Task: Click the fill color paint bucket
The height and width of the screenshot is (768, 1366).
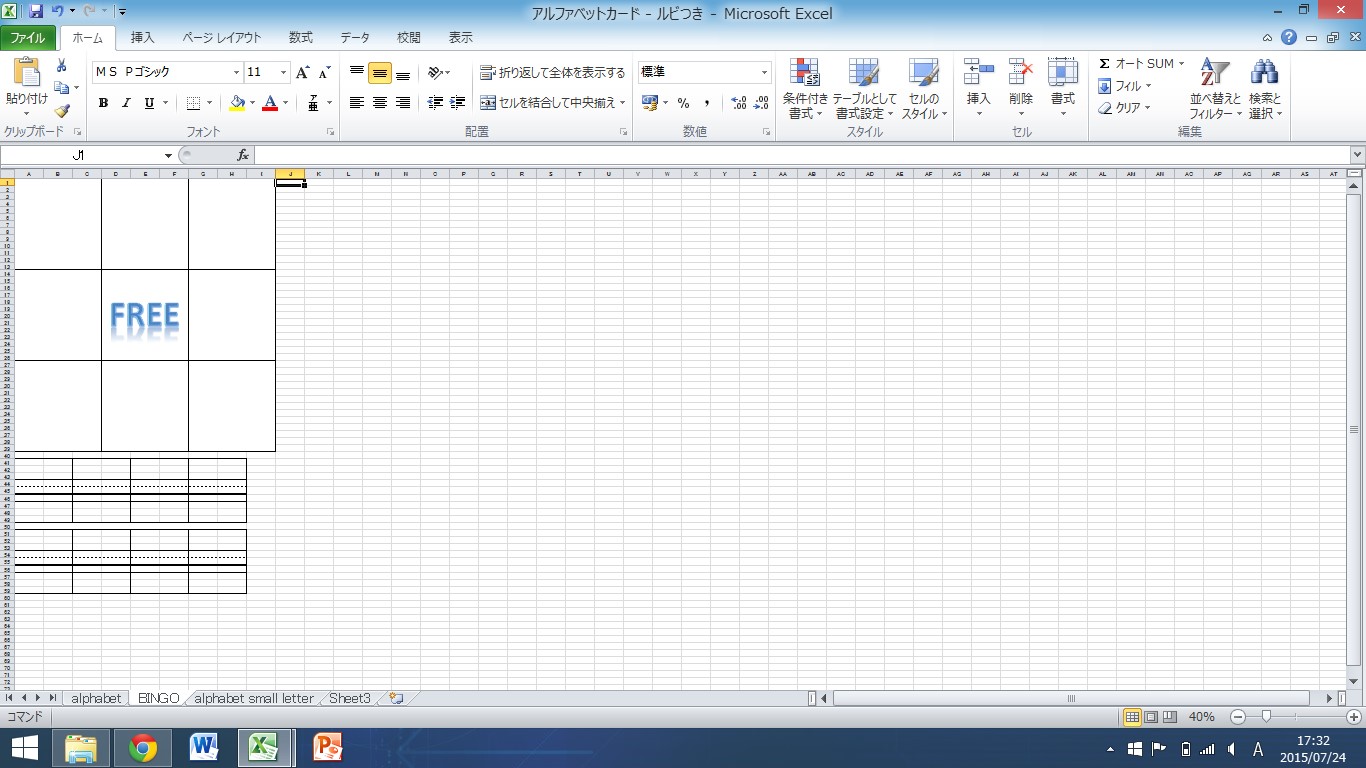Action: pos(237,103)
